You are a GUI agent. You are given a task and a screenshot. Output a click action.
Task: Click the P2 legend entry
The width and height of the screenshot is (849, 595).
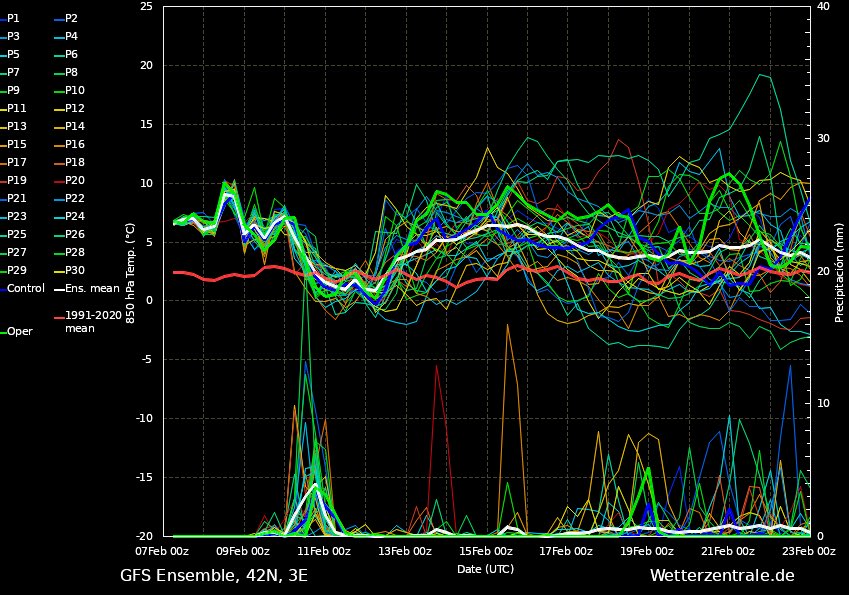(66, 18)
